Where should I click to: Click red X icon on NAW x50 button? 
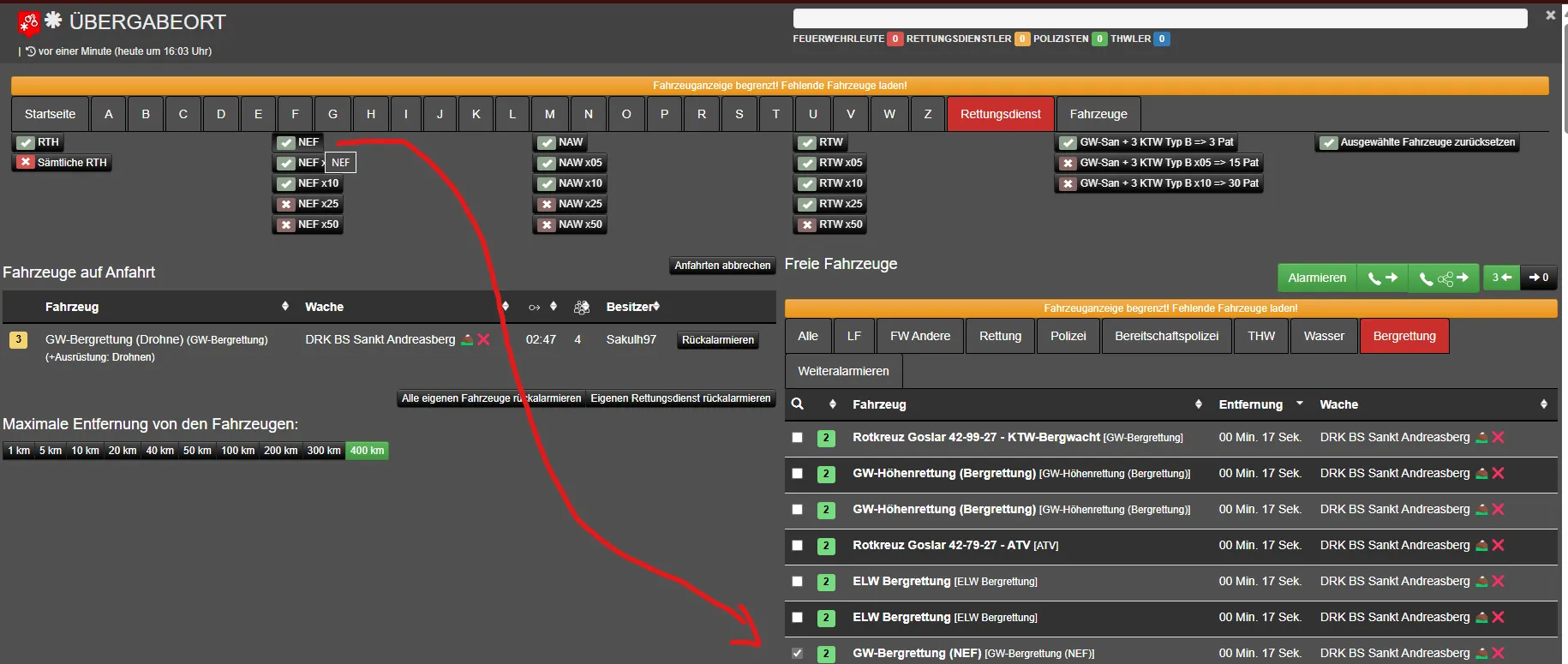pyautogui.click(x=547, y=224)
